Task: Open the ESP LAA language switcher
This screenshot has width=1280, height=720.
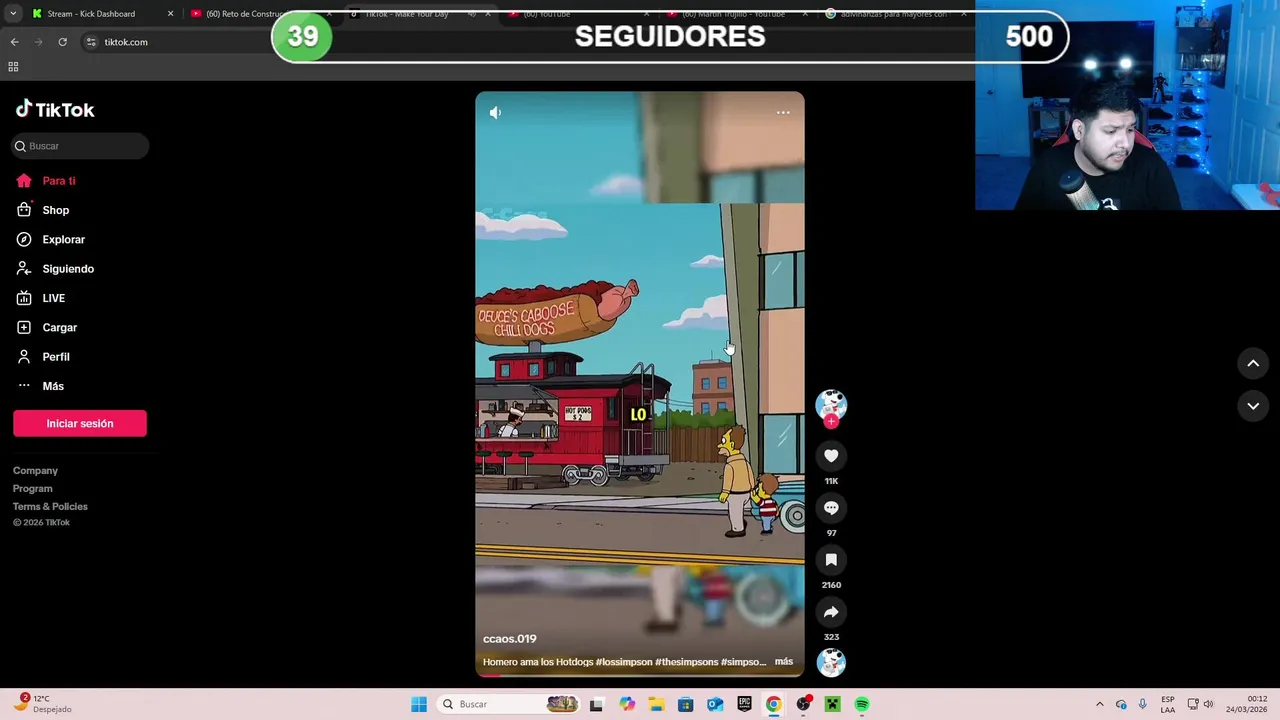Action: click(x=1168, y=704)
